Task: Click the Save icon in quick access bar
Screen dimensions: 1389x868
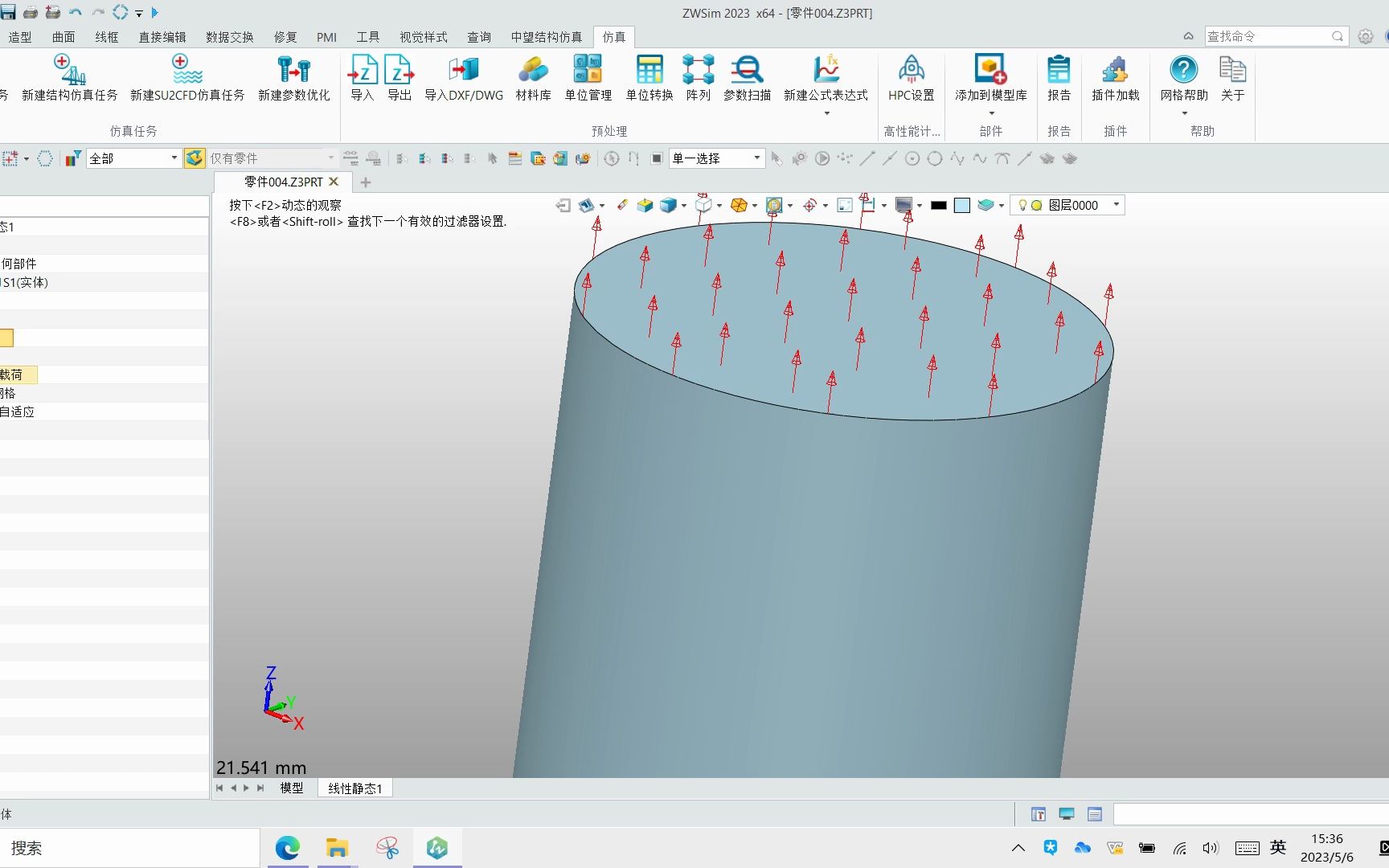Action: tap(8, 12)
